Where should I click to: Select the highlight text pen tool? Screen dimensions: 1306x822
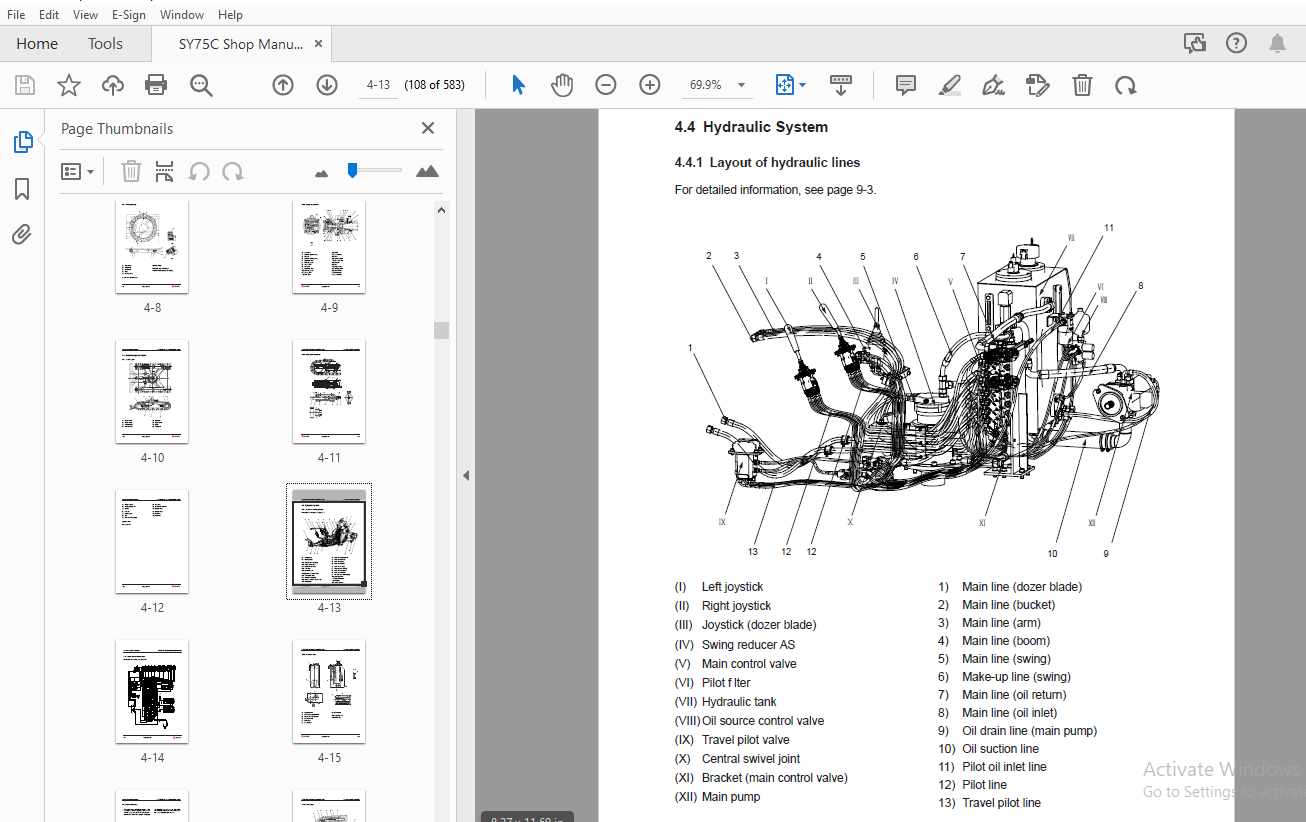[950, 85]
